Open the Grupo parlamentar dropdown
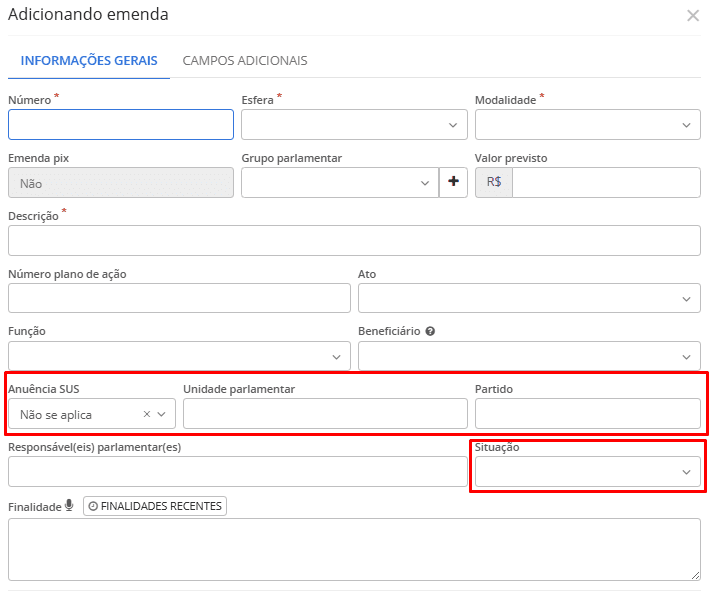714x594 pixels. [338, 183]
